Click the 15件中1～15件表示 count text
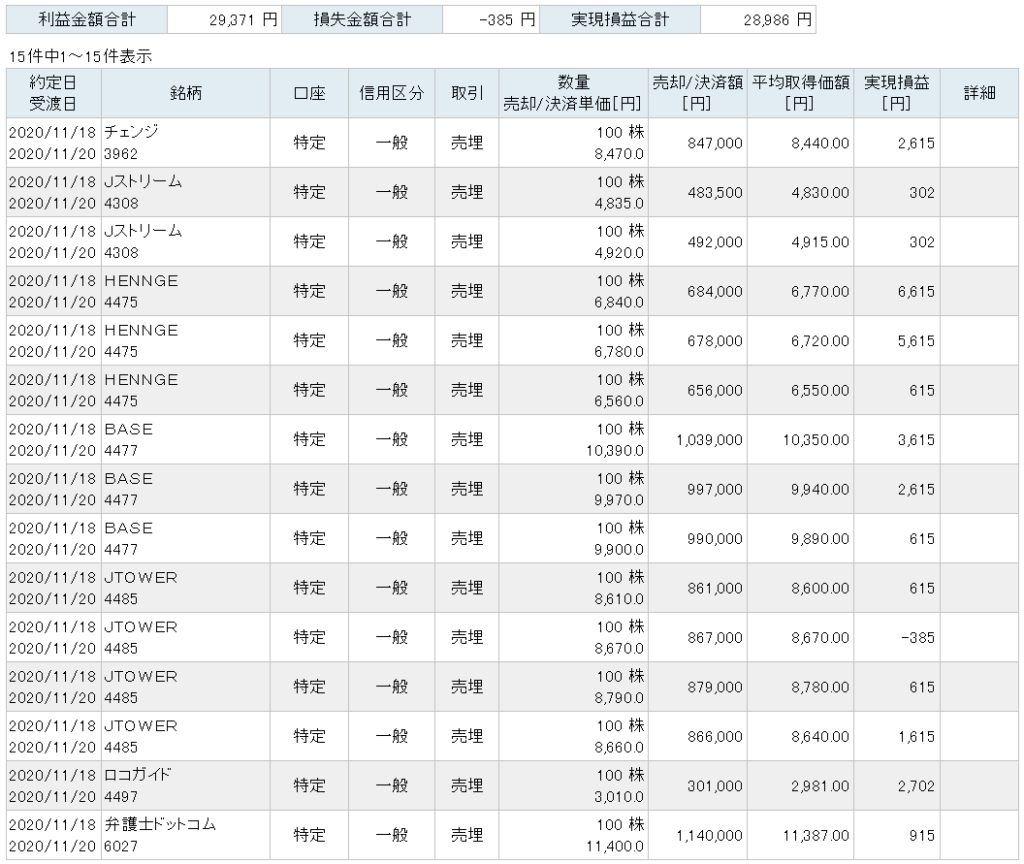The height and width of the screenshot is (864, 1024). click(x=80, y=56)
